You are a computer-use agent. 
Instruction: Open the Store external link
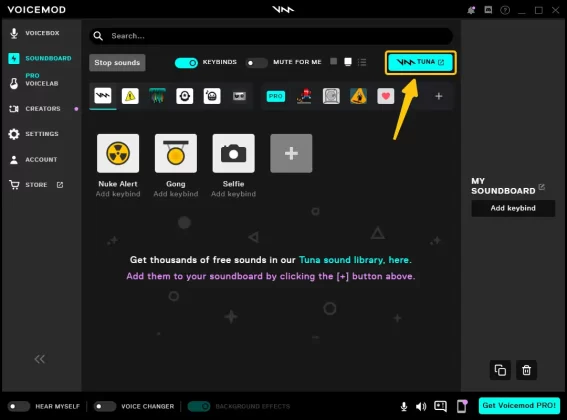(x=60, y=185)
